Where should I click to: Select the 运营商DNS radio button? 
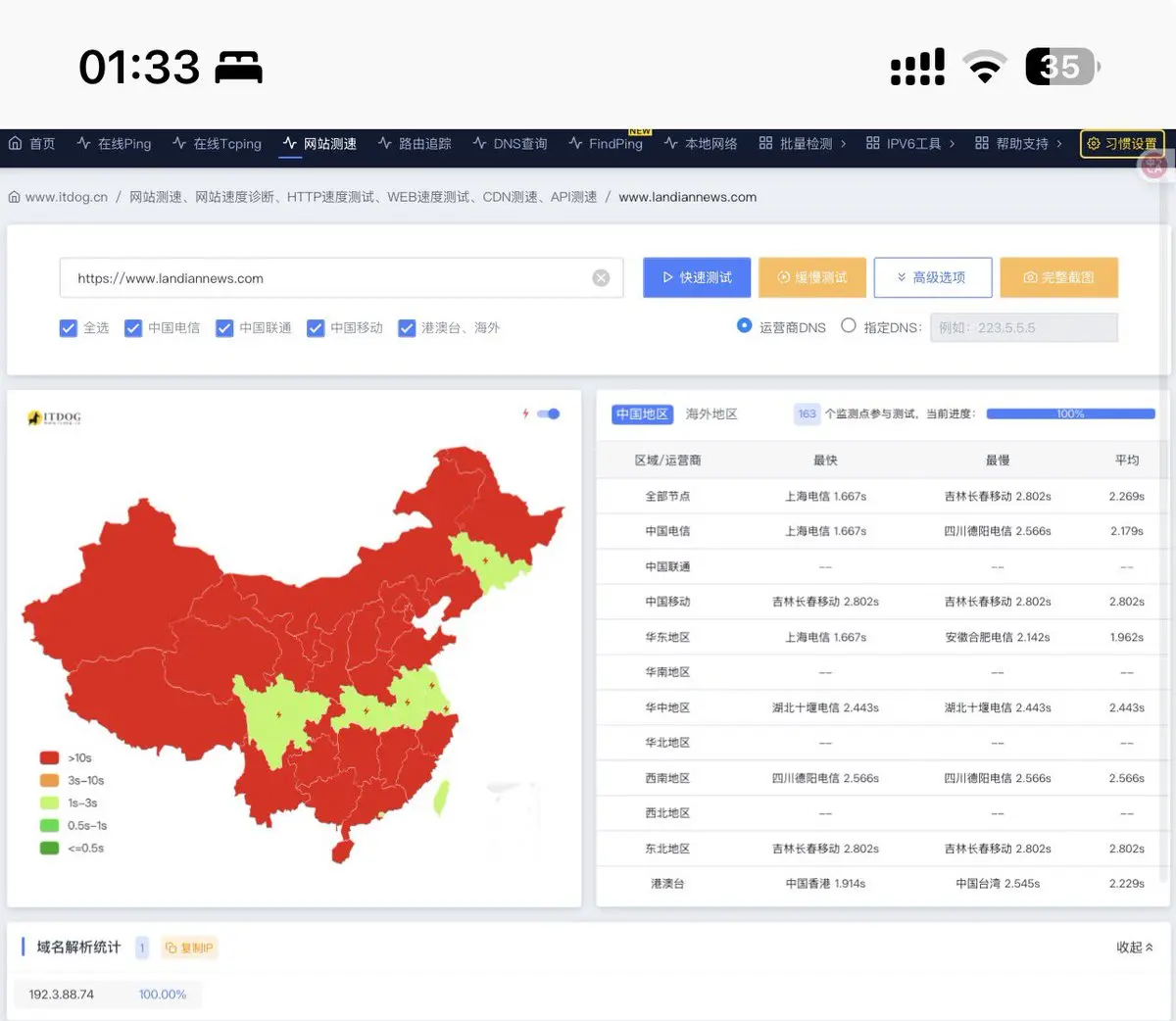click(x=744, y=325)
